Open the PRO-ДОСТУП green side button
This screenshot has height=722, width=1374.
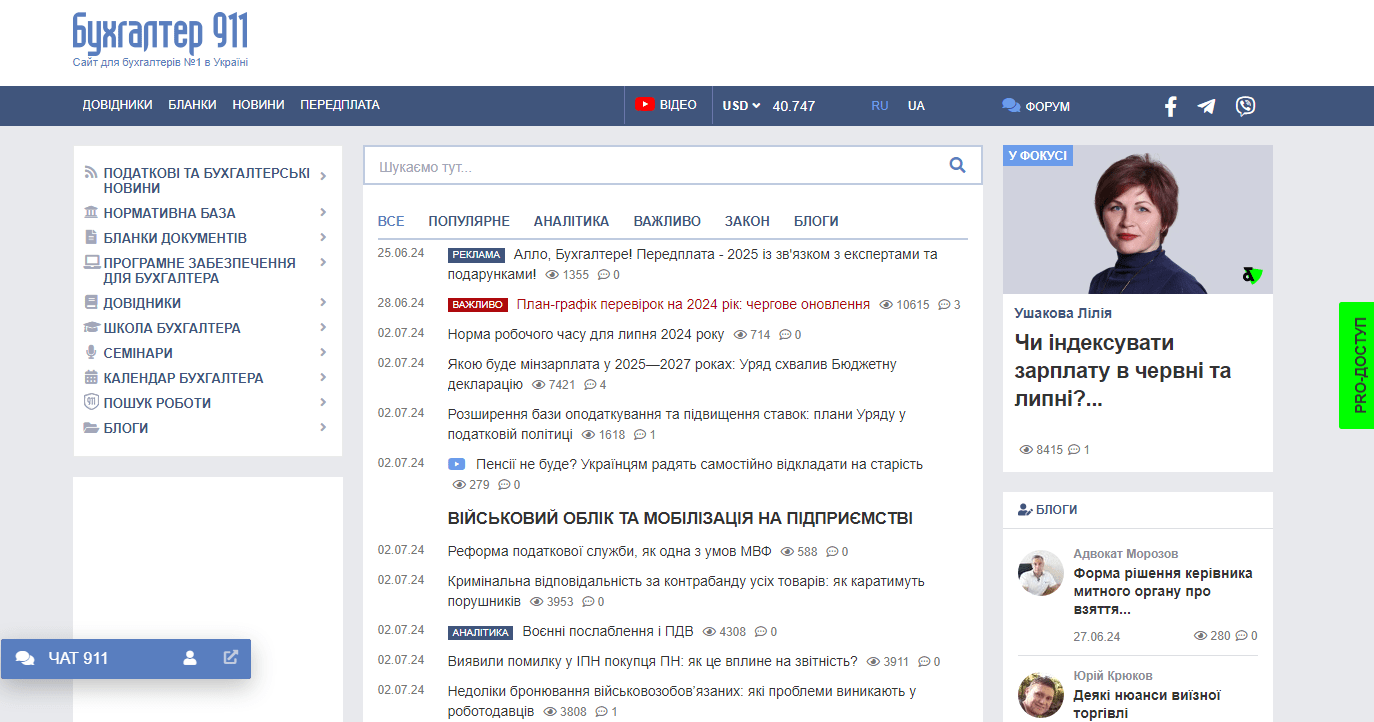[x=1357, y=365]
